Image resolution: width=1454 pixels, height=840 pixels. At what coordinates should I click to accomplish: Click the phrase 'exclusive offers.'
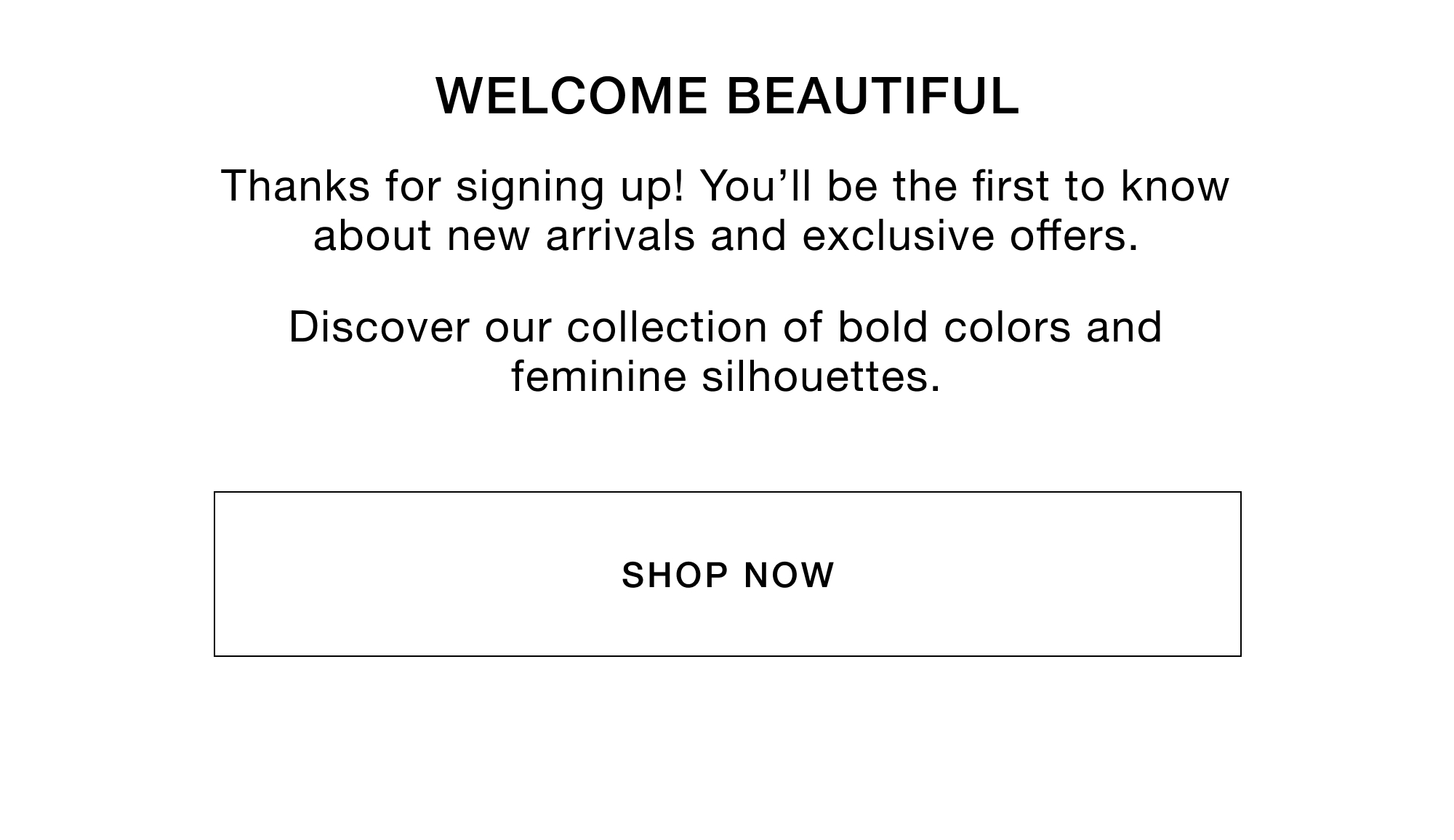(971, 236)
